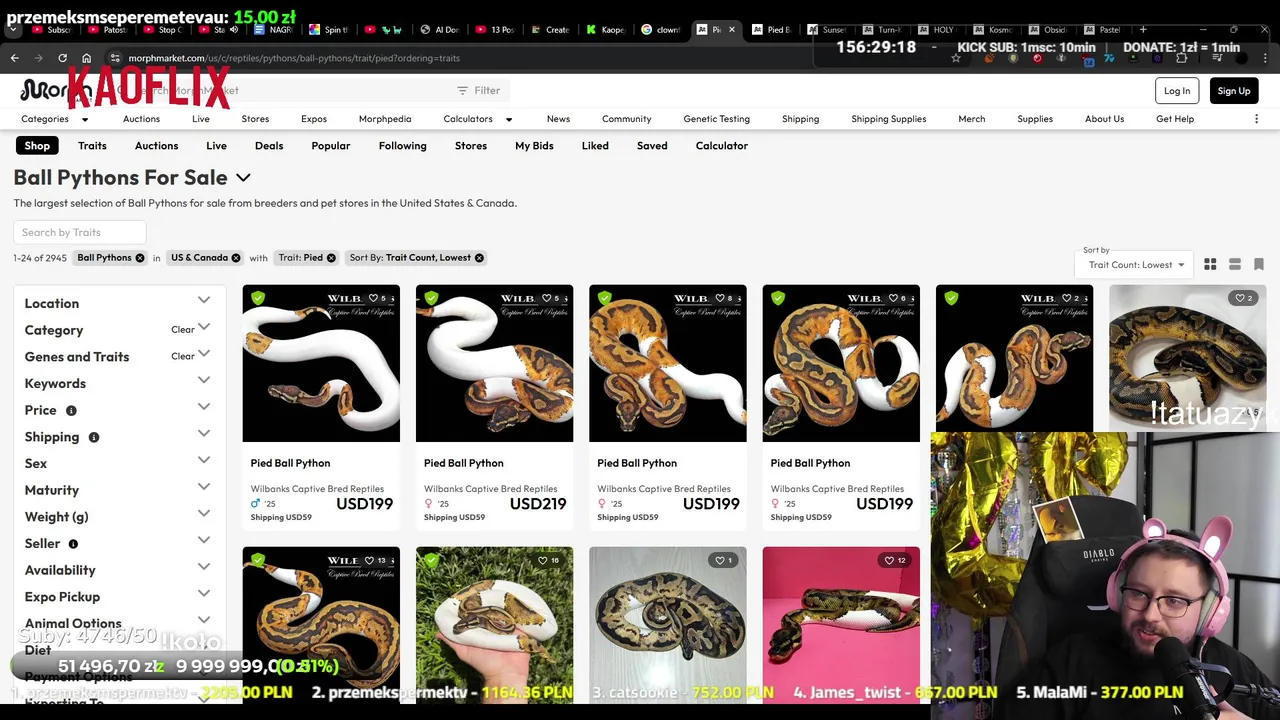Viewport: 1280px width, 720px height.
Task: Expand the Category filter section
Action: pos(204,329)
